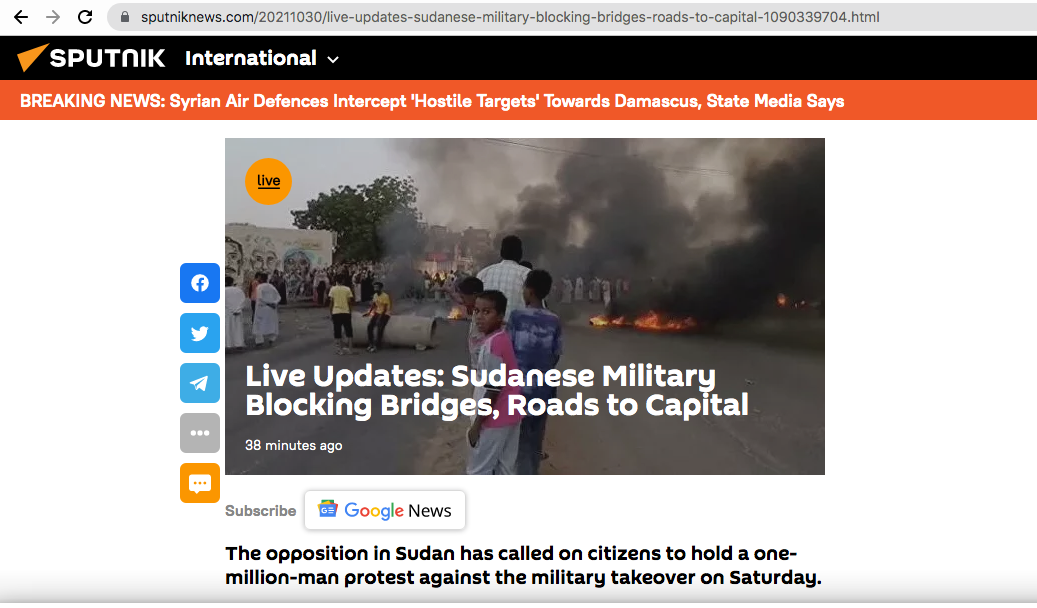
Task: Click the opposition in Sudan summary paragraph
Action: pyautogui.click(x=523, y=565)
